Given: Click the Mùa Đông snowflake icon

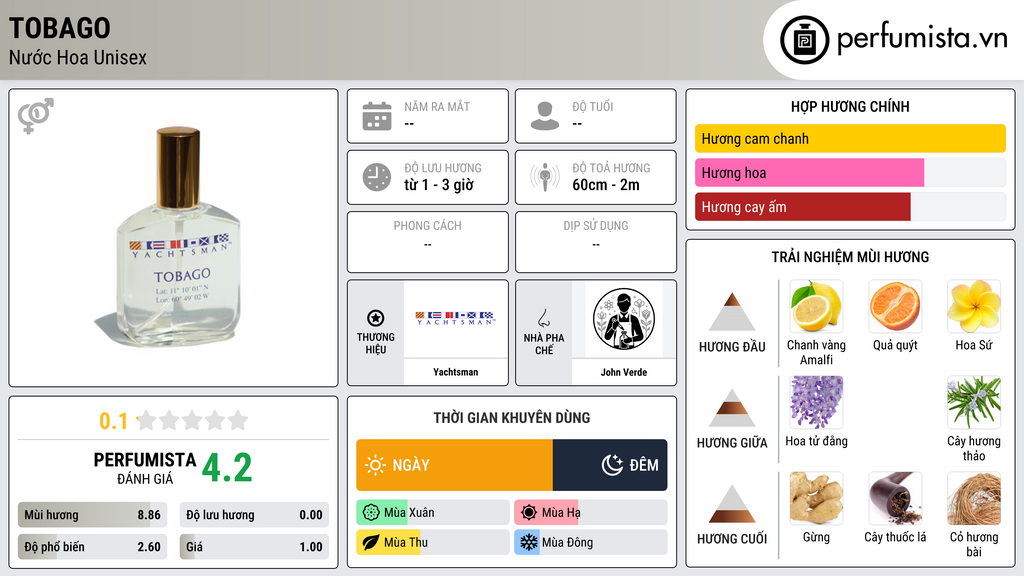Looking at the screenshot, I should 529,542.
